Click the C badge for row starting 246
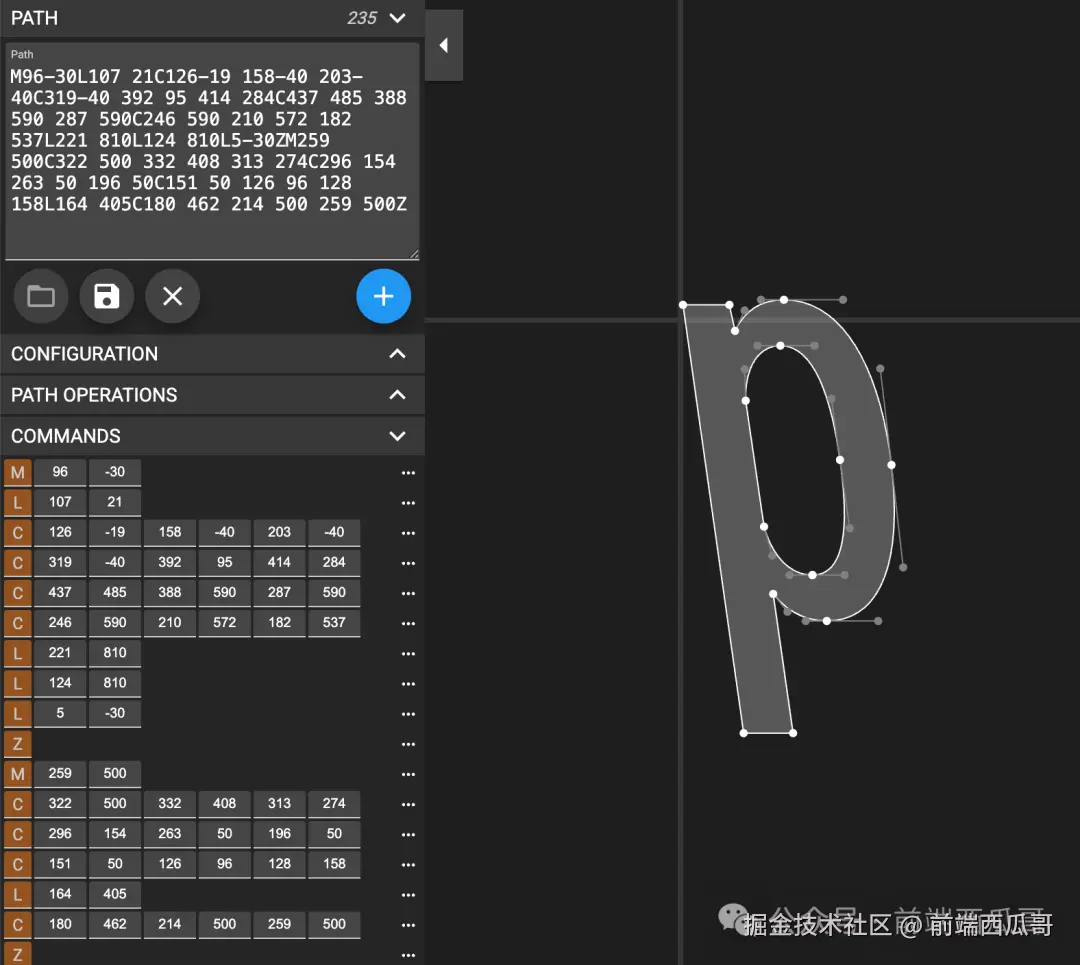Screen dimensions: 1080x965 [x=18, y=623]
